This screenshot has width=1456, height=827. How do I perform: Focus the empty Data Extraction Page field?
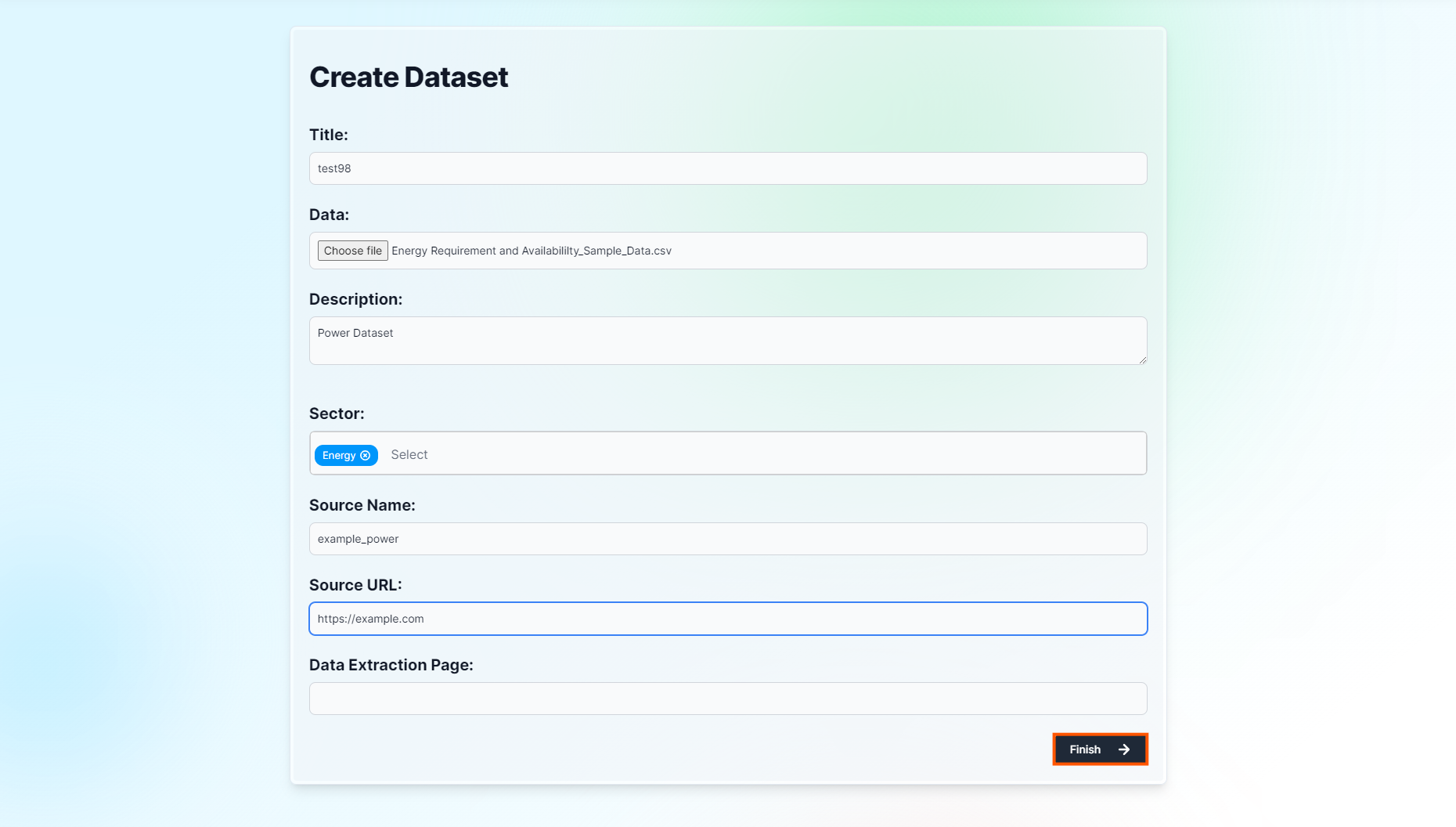click(x=728, y=699)
